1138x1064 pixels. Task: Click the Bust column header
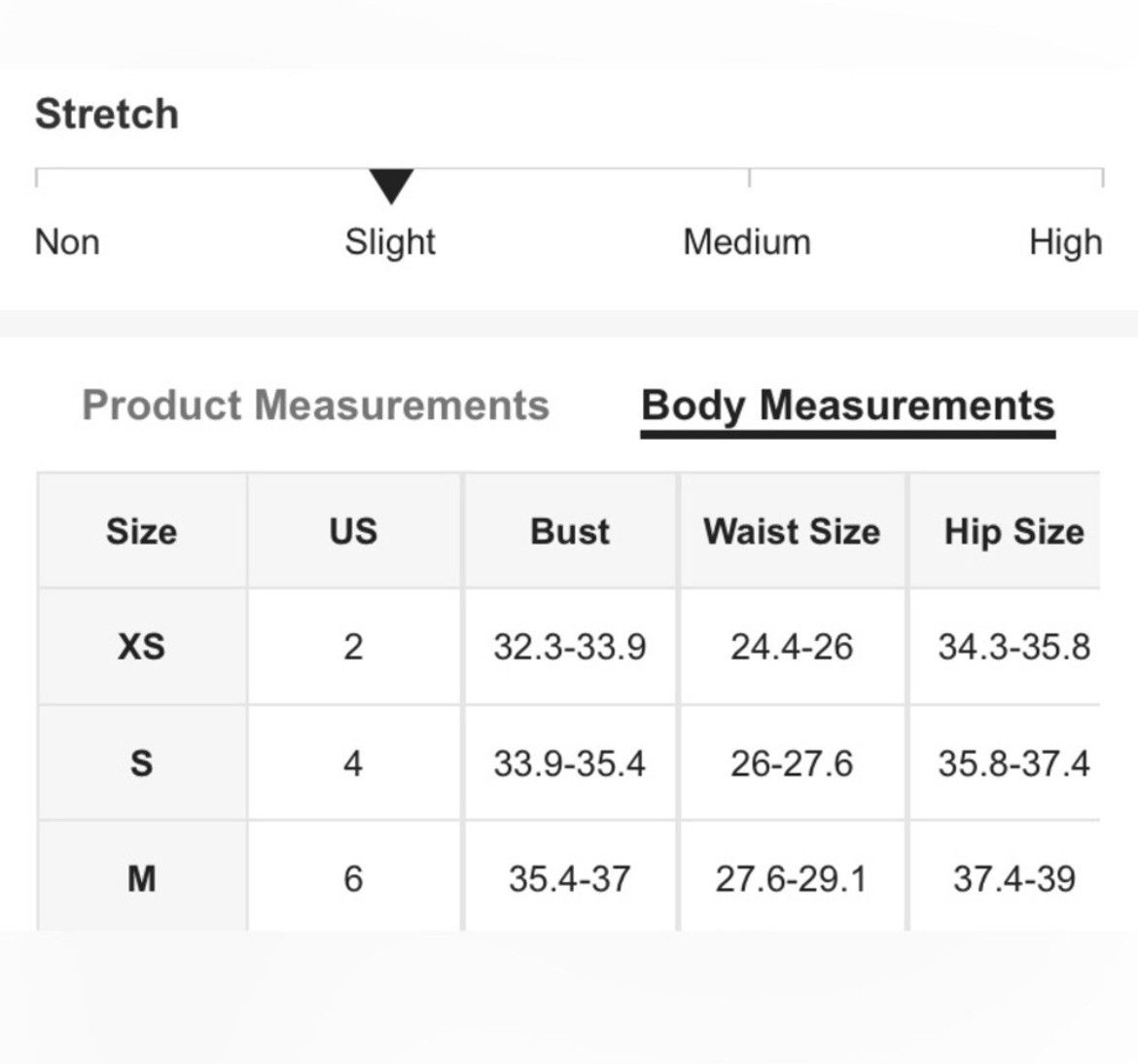point(570,531)
